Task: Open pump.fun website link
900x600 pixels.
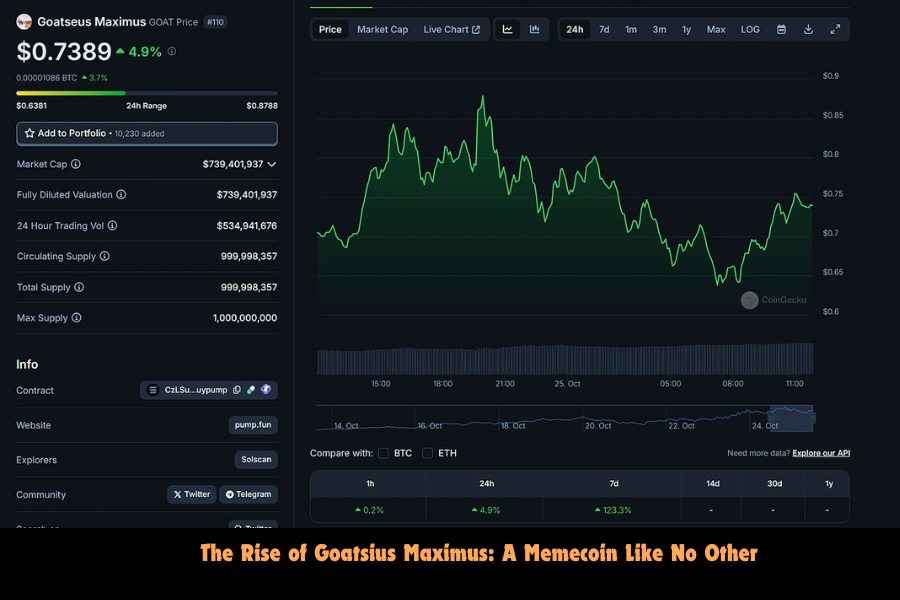Action: click(253, 425)
